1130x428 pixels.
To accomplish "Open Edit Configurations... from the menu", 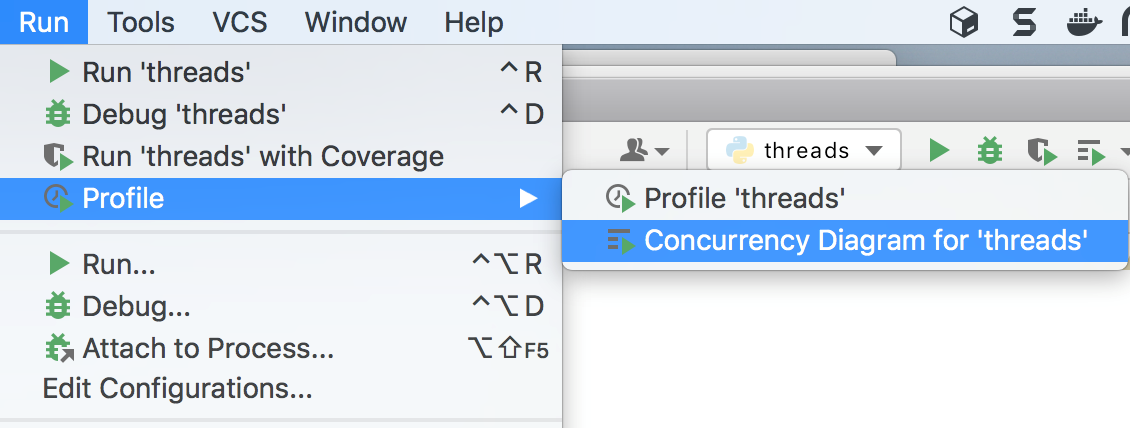I will pos(177,387).
